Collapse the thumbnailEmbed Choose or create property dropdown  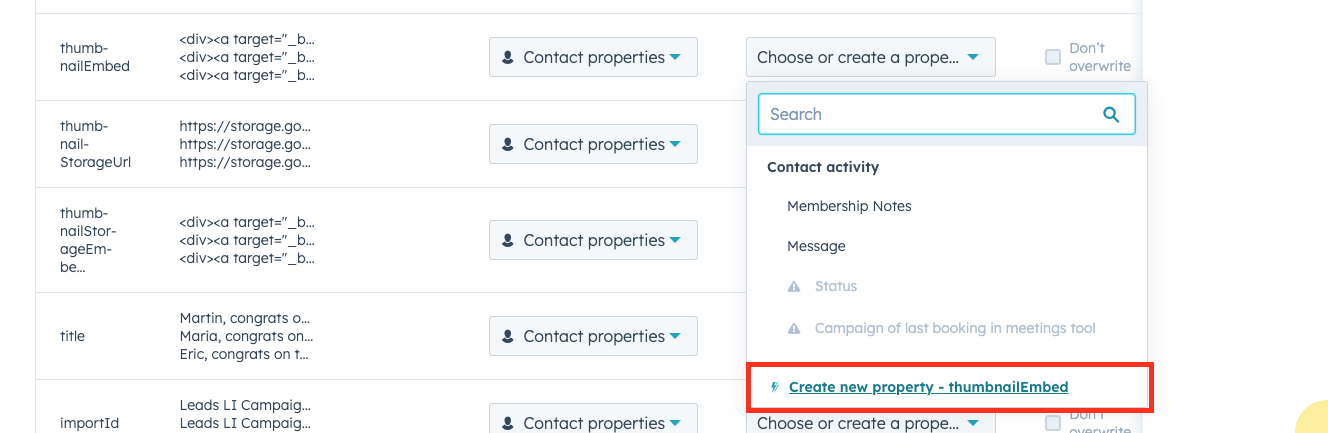pos(870,57)
